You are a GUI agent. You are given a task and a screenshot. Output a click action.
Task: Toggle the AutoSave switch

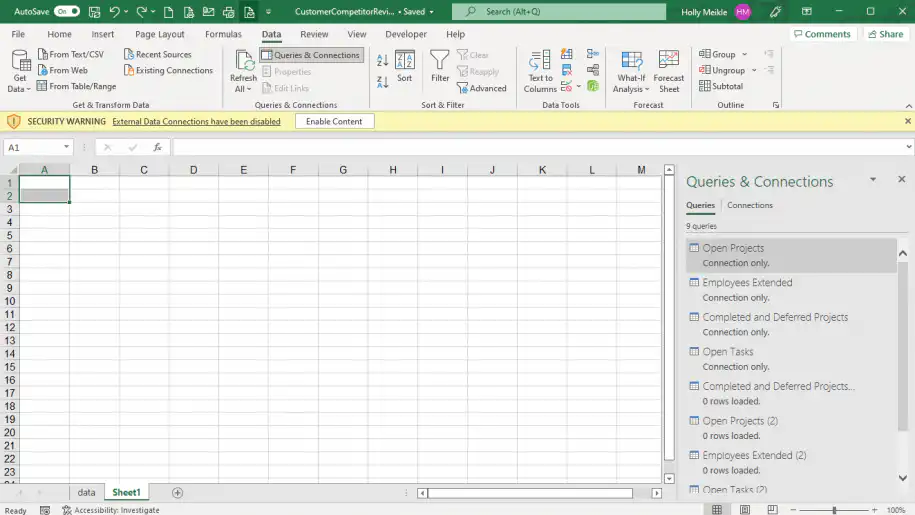(67, 12)
